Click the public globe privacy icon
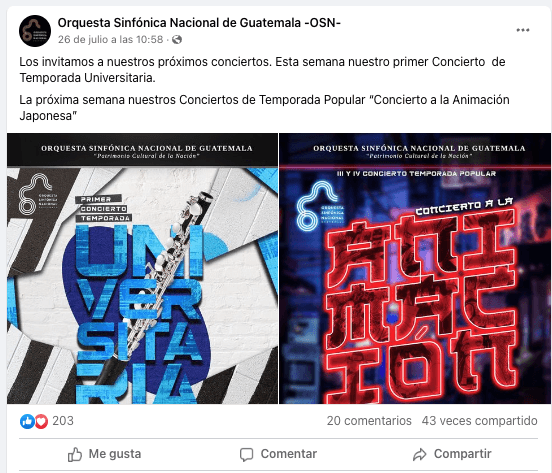The image size is (552, 473). pos(177,39)
